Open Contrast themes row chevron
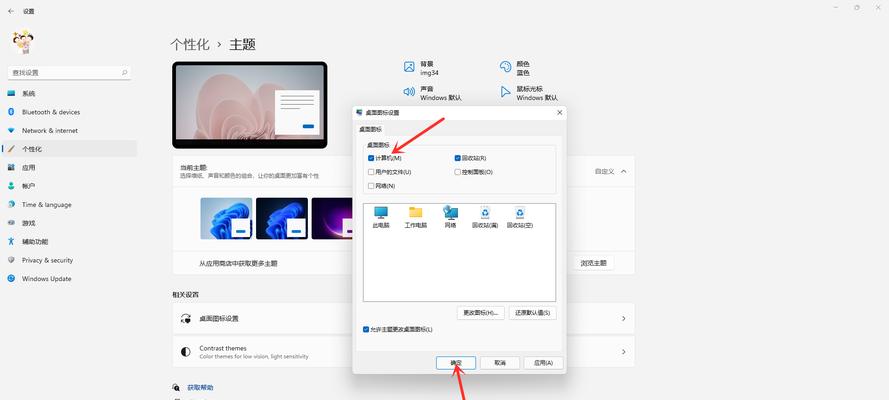This screenshot has width=889, height=400. pos(624,352)
